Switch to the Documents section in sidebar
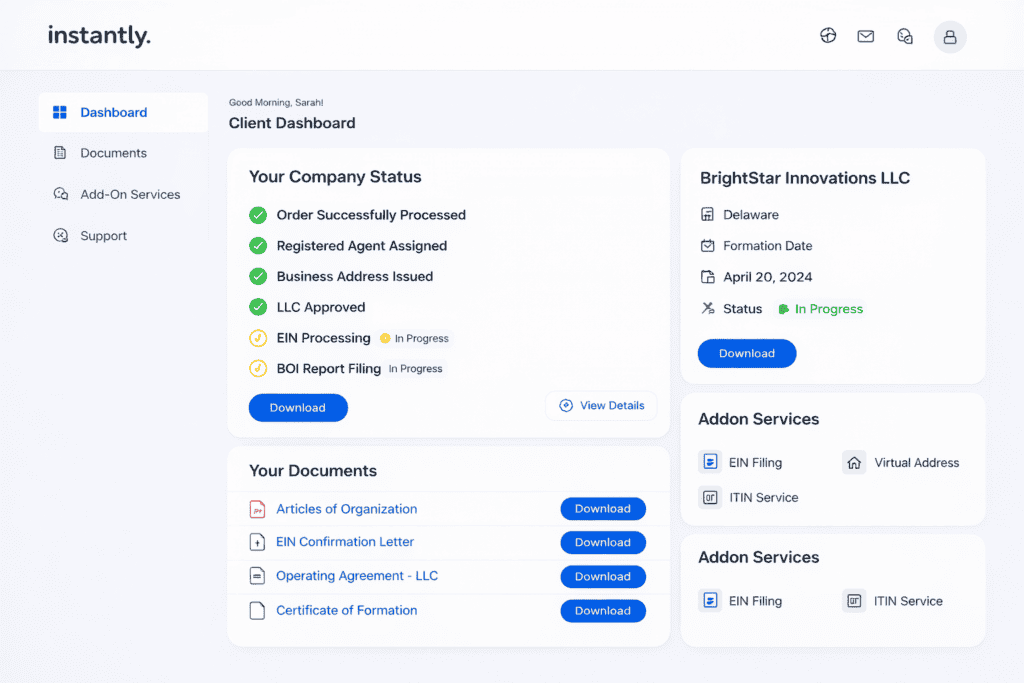 pos(113,153)
